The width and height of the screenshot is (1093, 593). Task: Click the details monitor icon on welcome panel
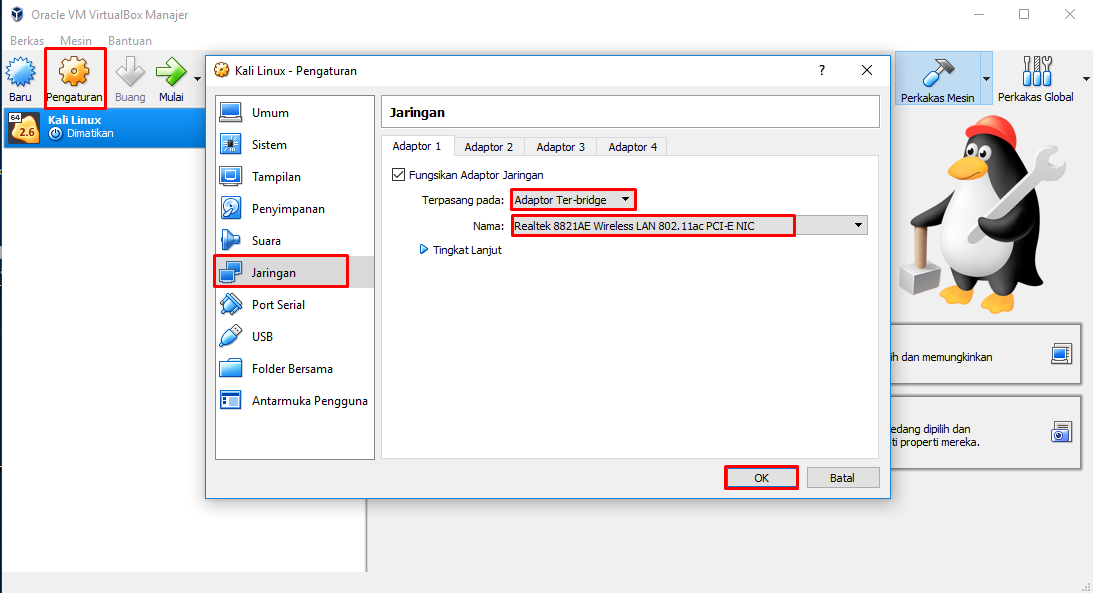click(x=1061, y=354)
